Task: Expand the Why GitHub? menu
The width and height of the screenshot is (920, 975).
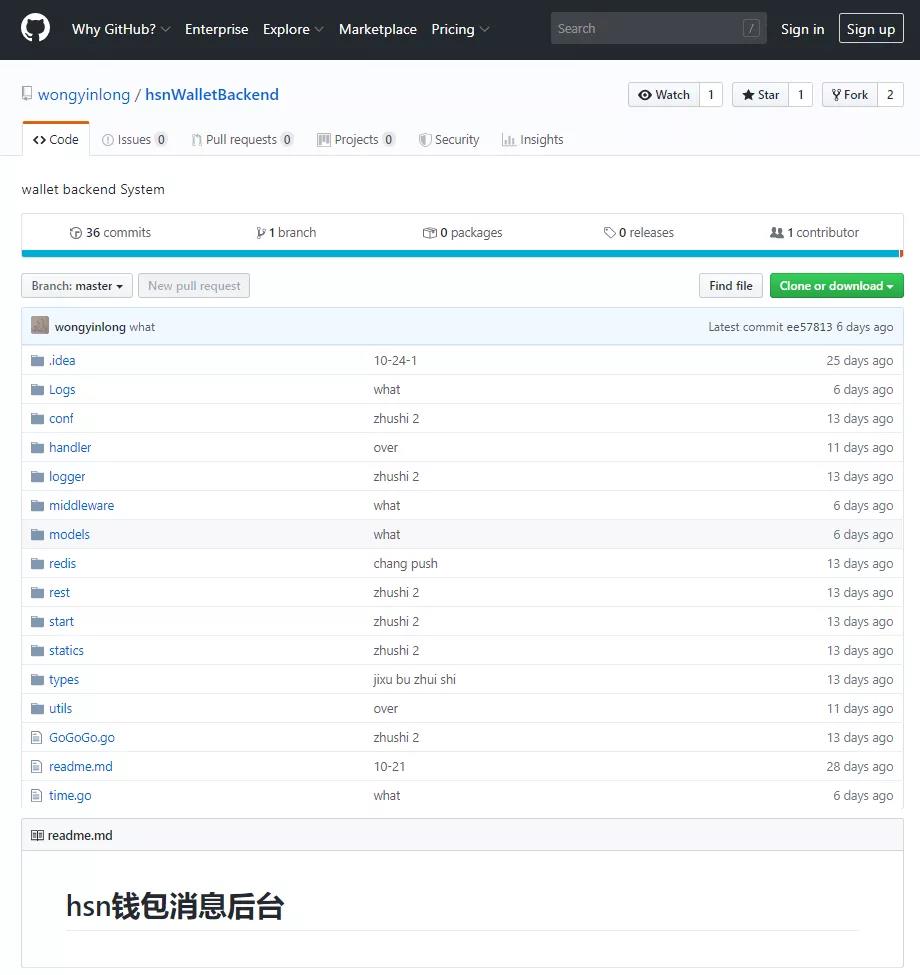Action: click(x=121, y=29)
